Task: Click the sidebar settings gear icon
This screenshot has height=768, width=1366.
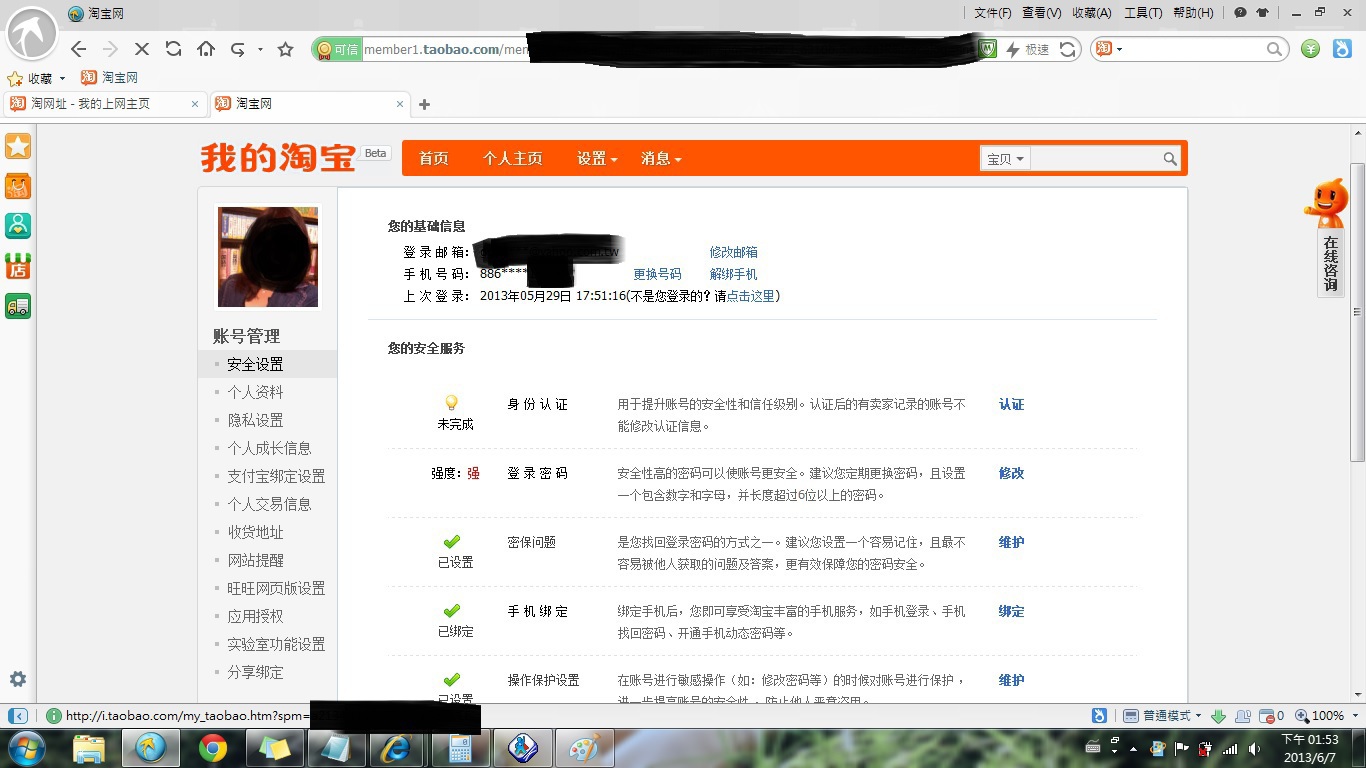Action: (18, 679)
